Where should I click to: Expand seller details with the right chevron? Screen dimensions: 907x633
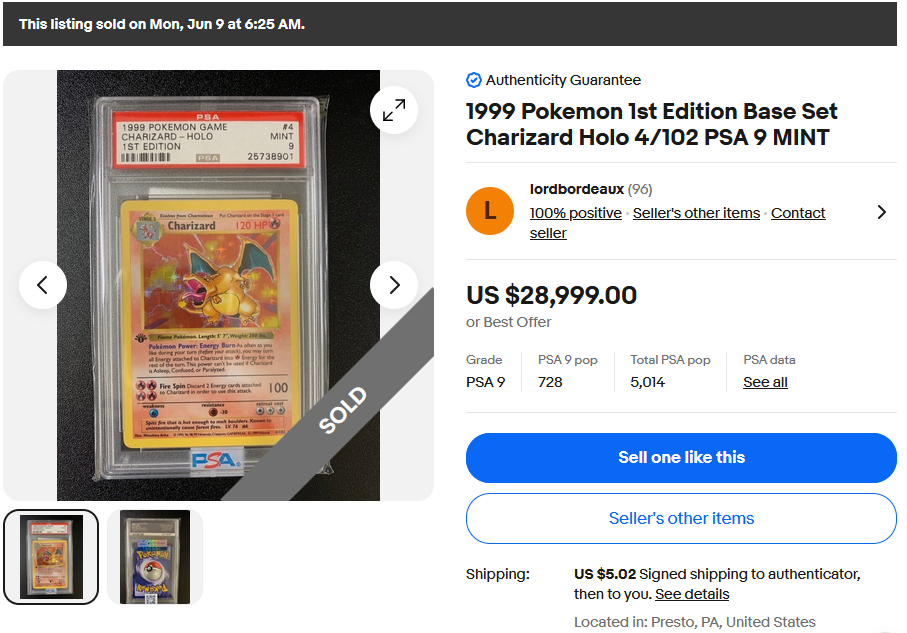point(882,212)
